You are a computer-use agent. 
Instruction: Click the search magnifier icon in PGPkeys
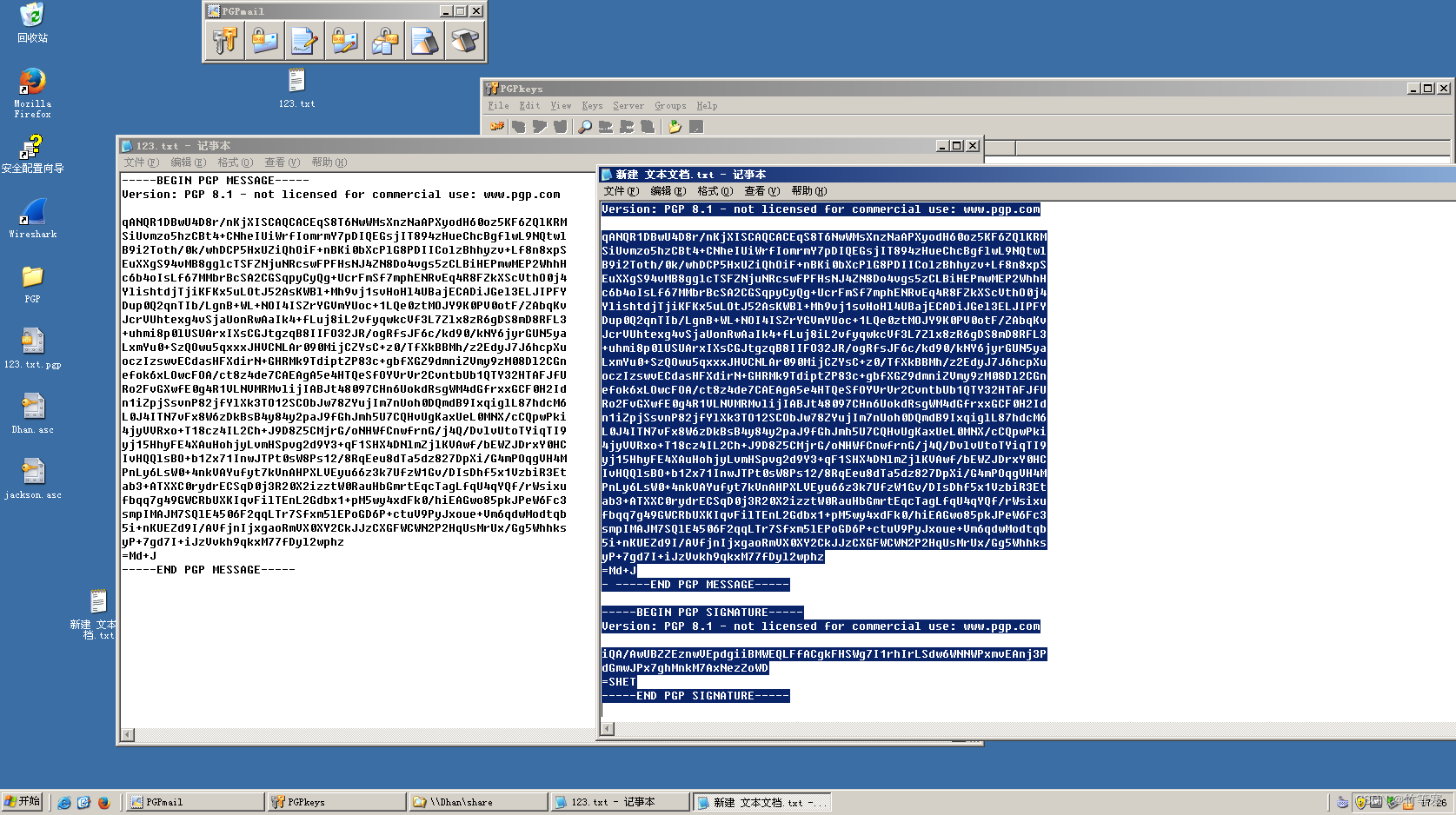[x=585, y=127]
